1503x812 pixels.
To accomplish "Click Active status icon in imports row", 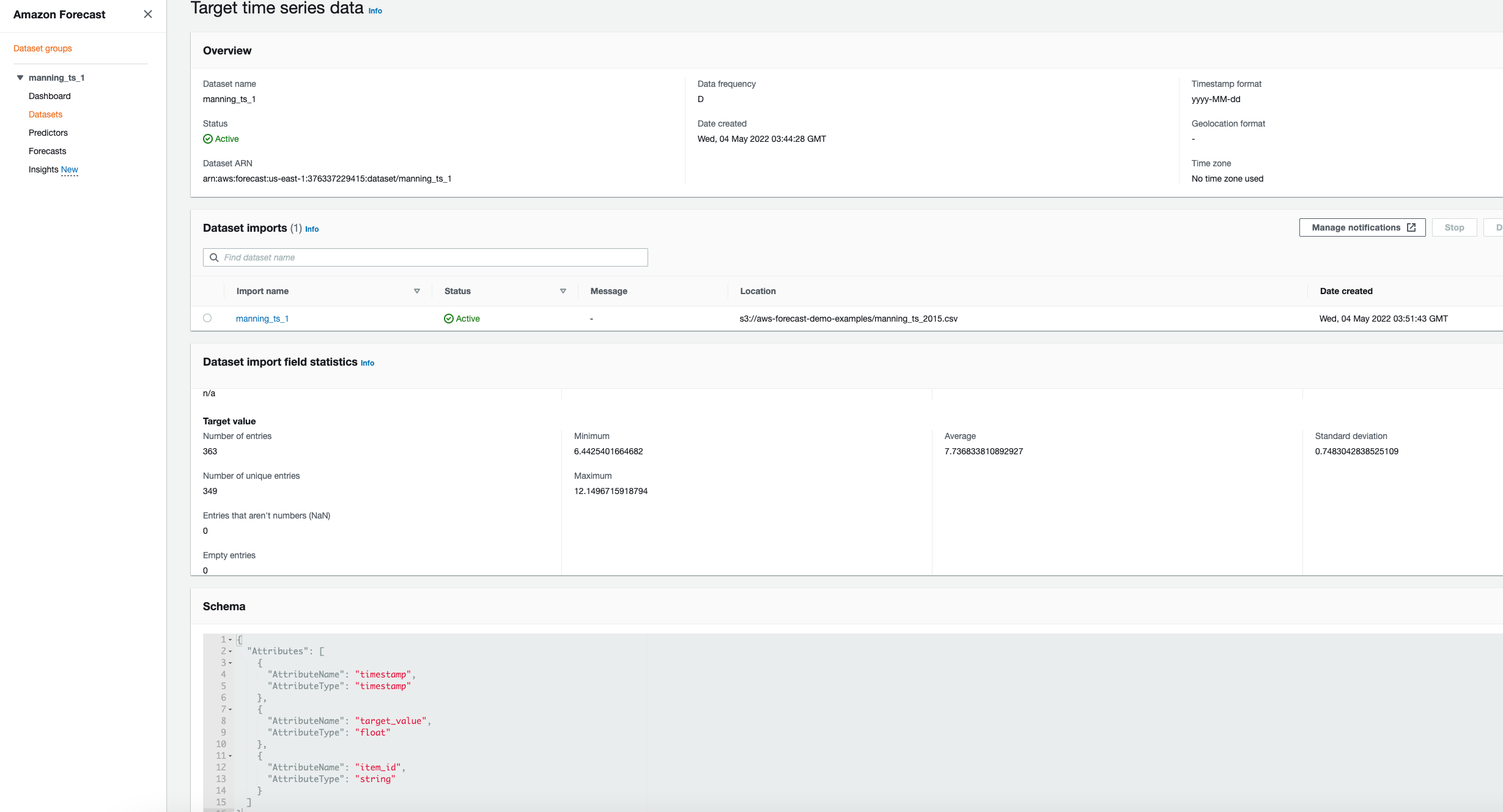I will pos(449,319).
